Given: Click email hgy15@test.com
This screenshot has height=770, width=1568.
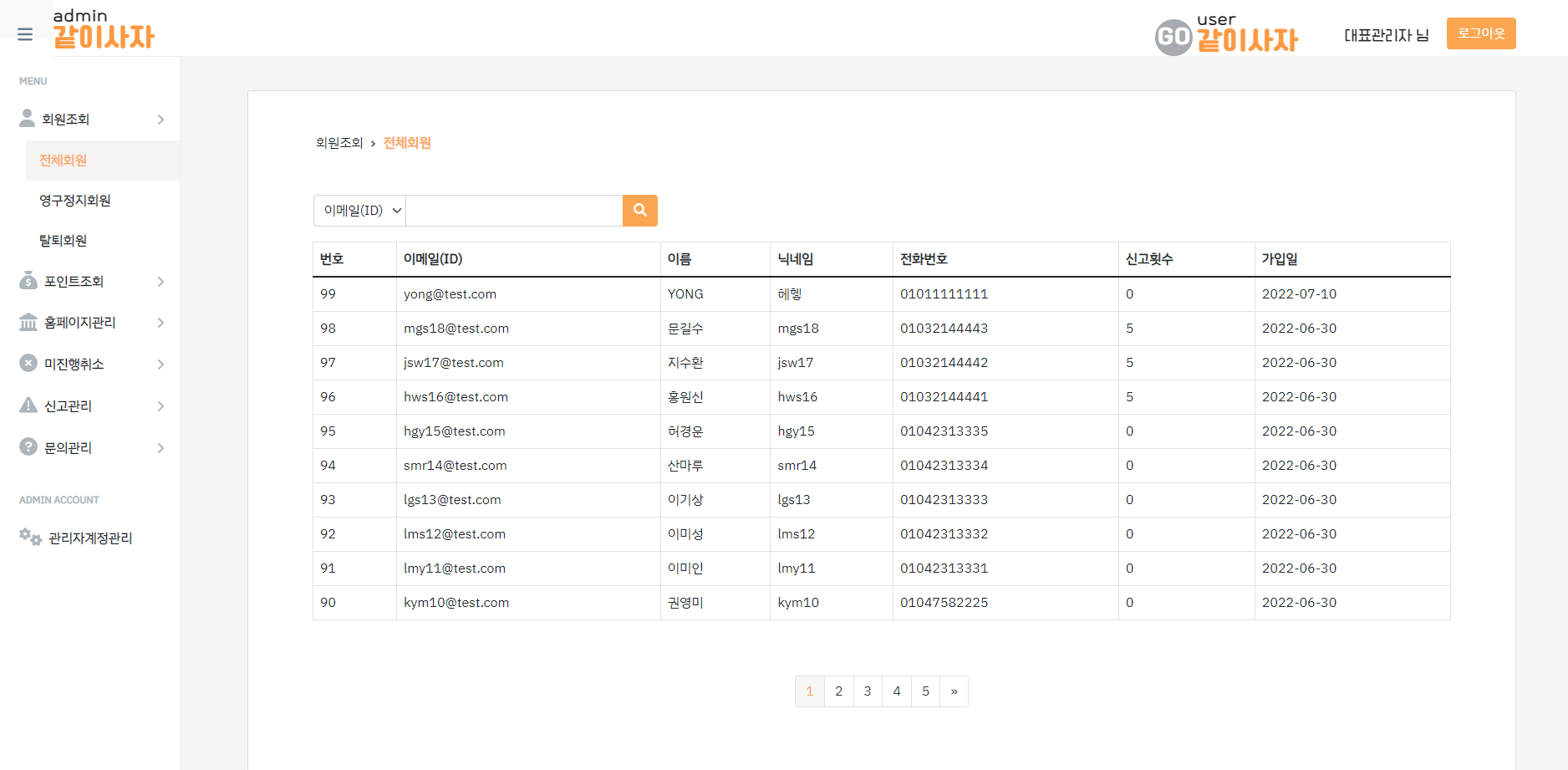Looking at the screenshot, I should (455, 431).
